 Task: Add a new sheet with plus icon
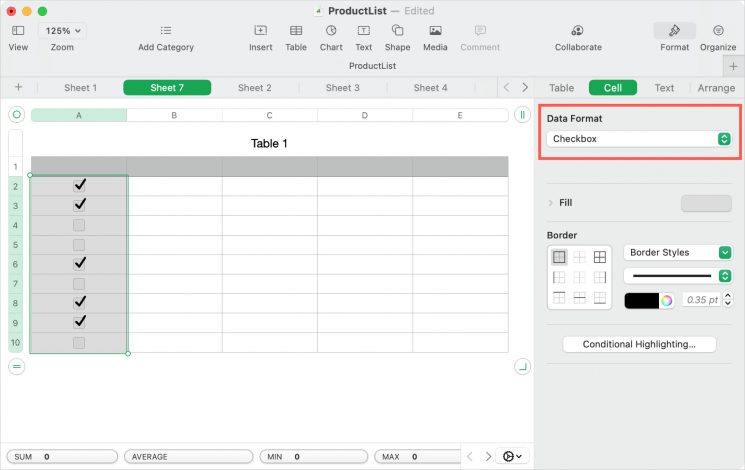18,87
